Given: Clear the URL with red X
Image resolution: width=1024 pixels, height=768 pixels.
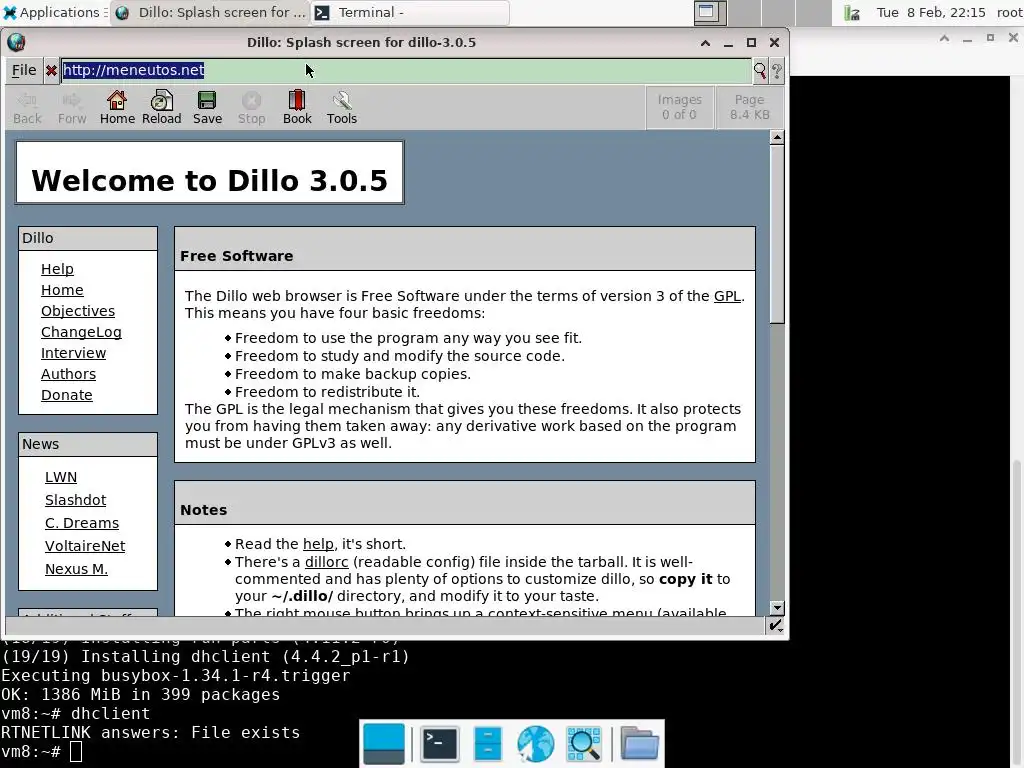Looking at the screenshot, I should [x=51, y=71].
